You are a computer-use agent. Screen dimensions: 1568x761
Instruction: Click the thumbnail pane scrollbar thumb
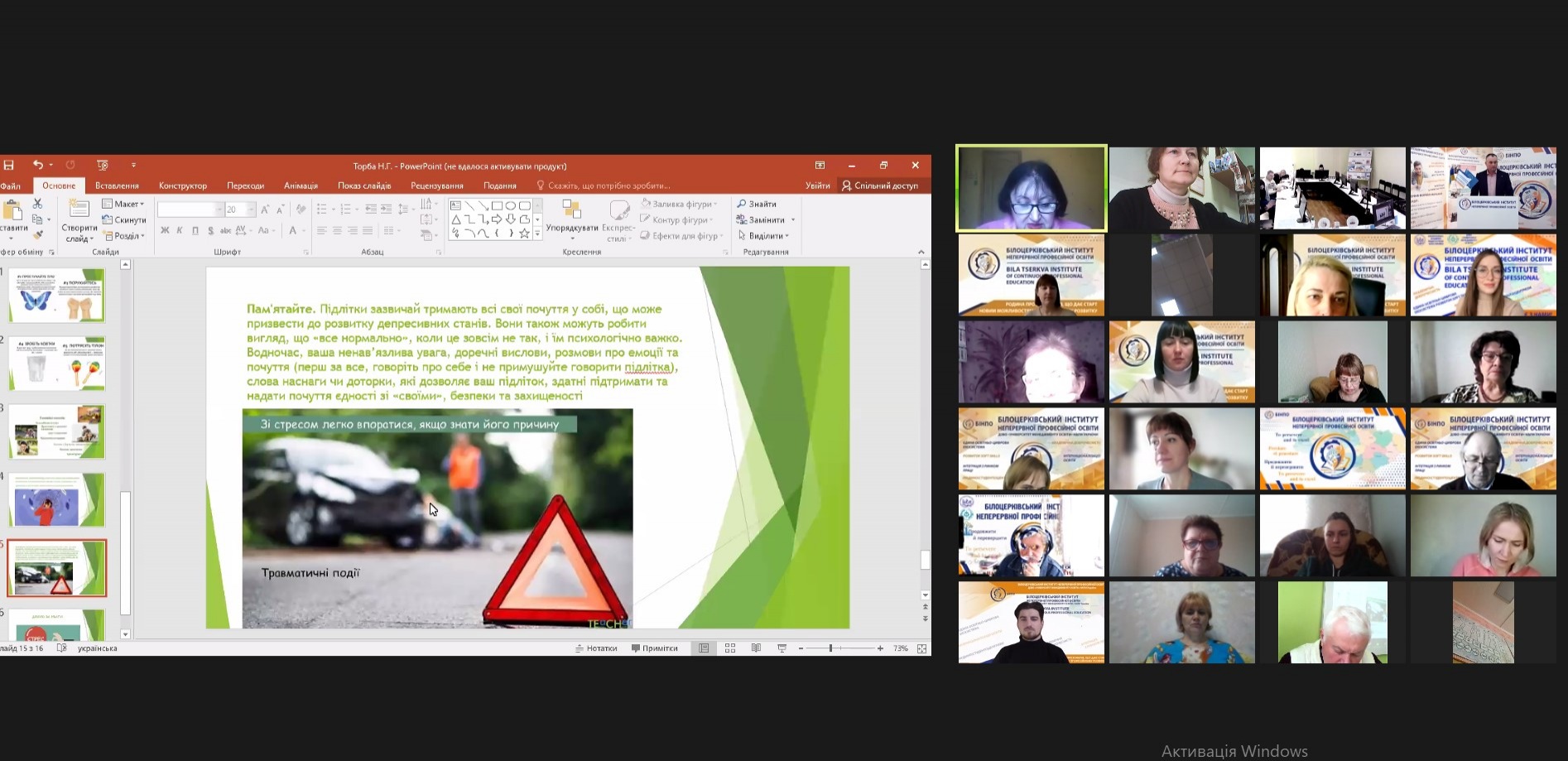(x=126, y=553)
